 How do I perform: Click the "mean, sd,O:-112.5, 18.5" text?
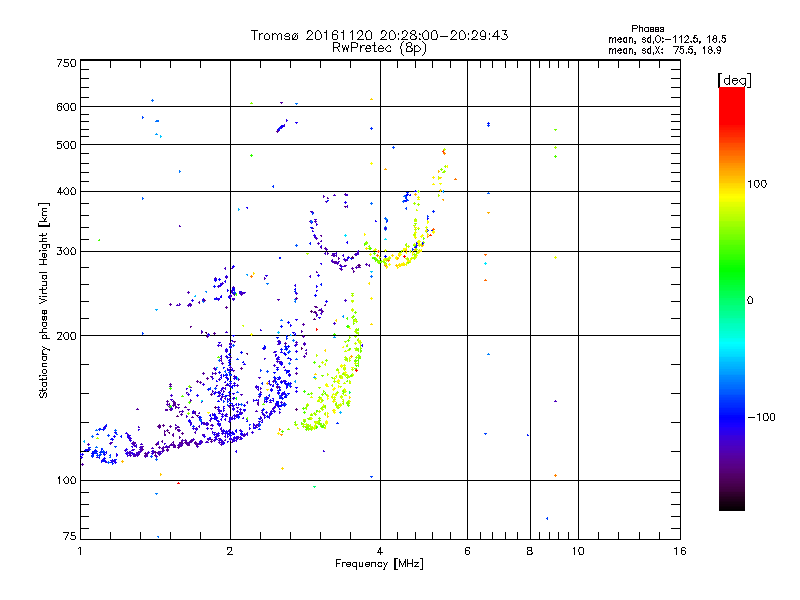[667, 39]
